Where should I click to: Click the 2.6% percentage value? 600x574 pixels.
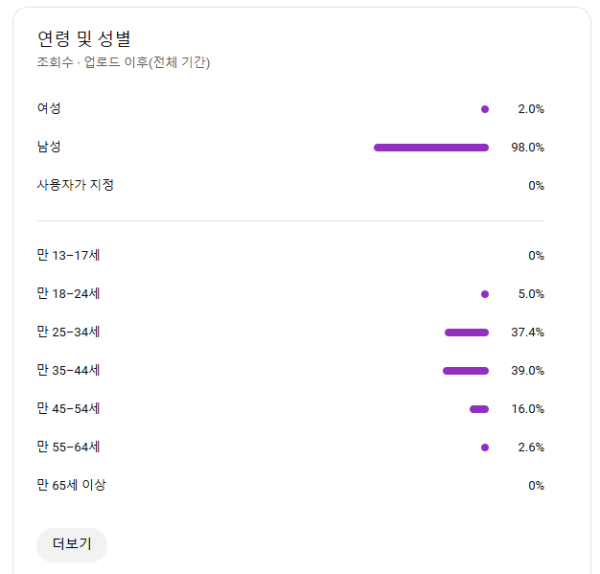530,447
